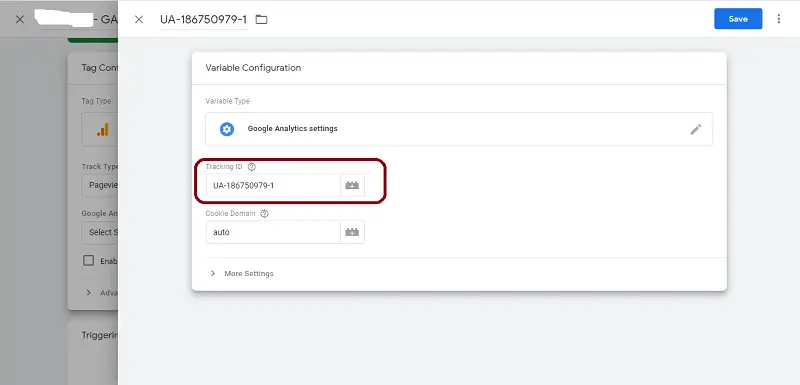Screen dimensions: 800x385
Task: Edit the variable name UA-186750979-1 title
Action: point(204,19)
